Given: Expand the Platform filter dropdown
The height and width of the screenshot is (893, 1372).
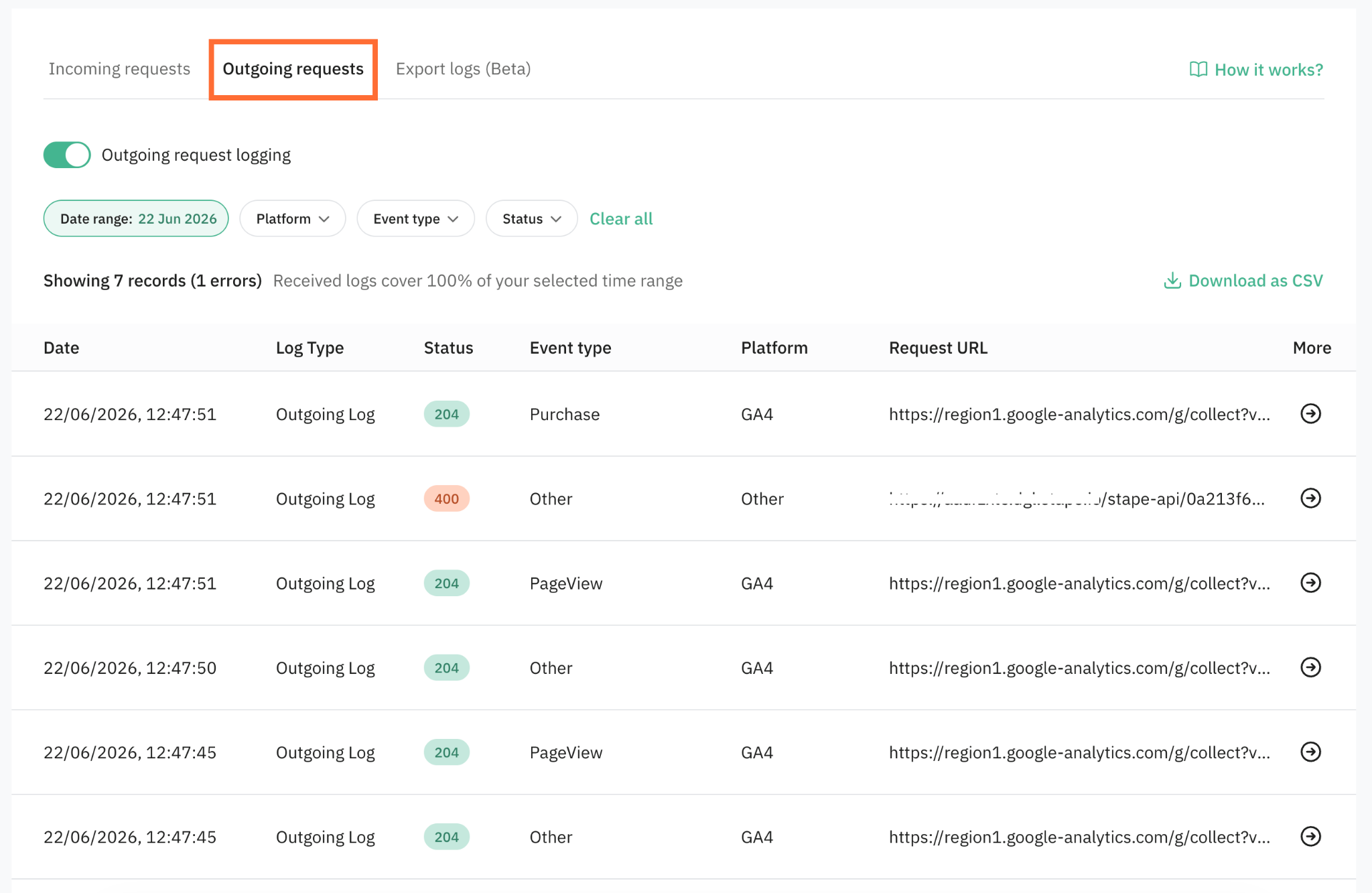Looking at the screenshot, I should tap(292, 218).
